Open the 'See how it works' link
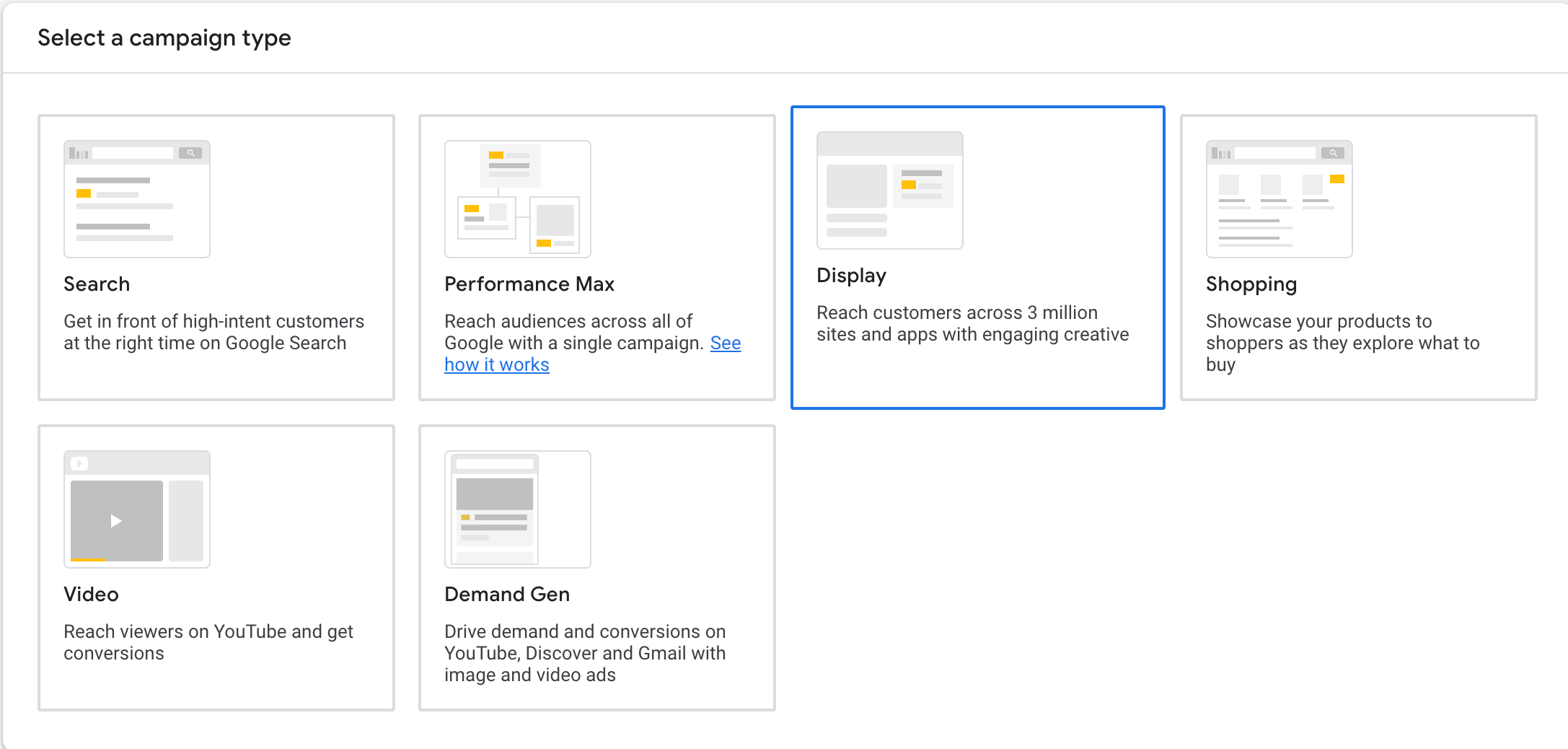This screenshot has width=1568, height=749. point(497,364)
